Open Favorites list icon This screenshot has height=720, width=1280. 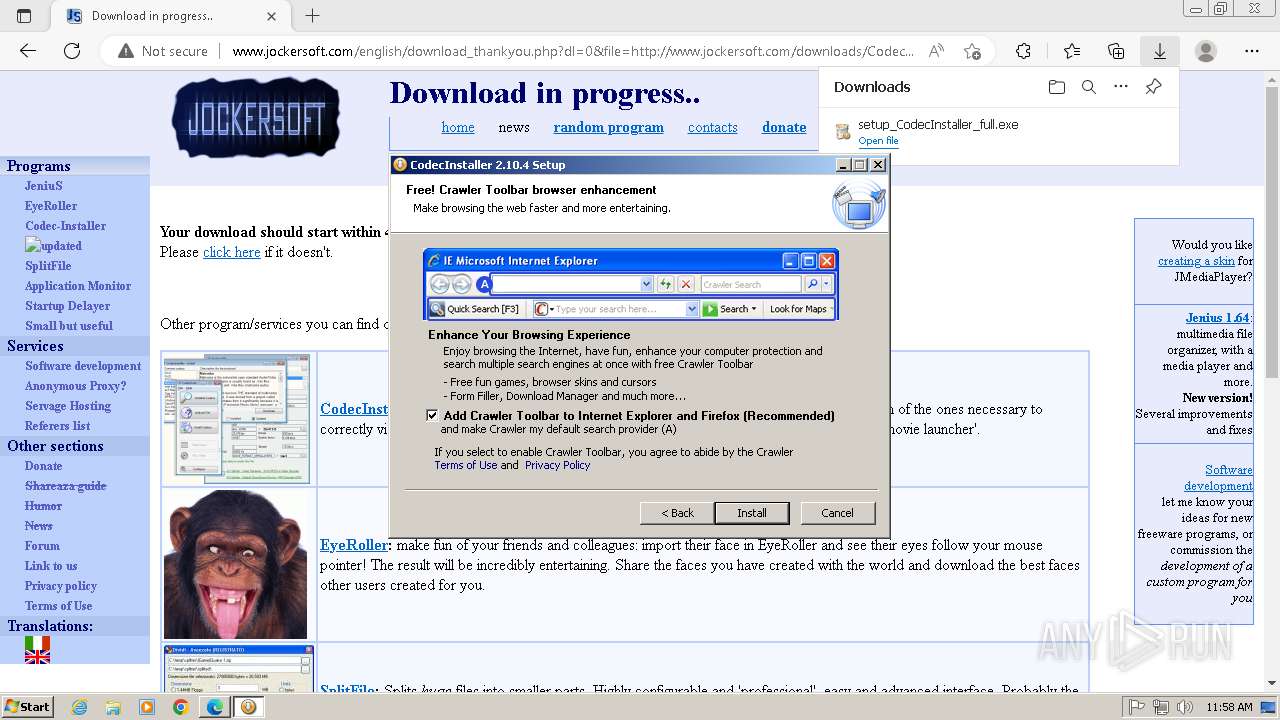click(x=1072, y=51)
